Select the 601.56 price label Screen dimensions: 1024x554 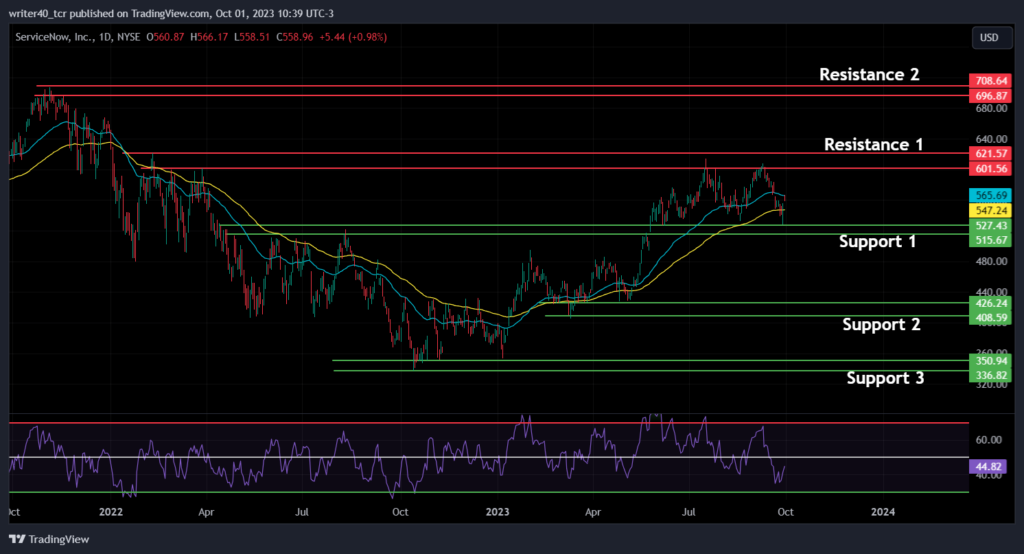tap(991, 169)
